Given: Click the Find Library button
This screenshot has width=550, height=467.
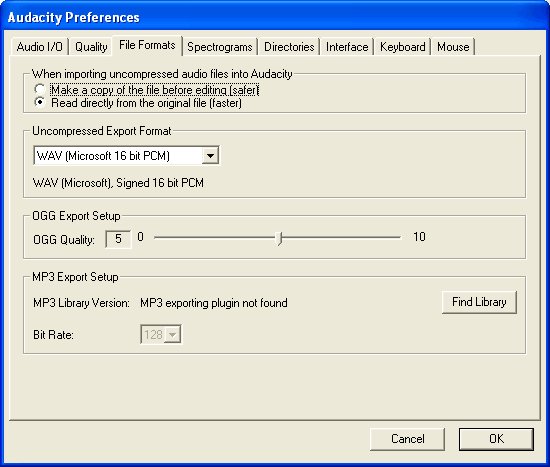Looking at the screenshot, I should pos(479,302).
